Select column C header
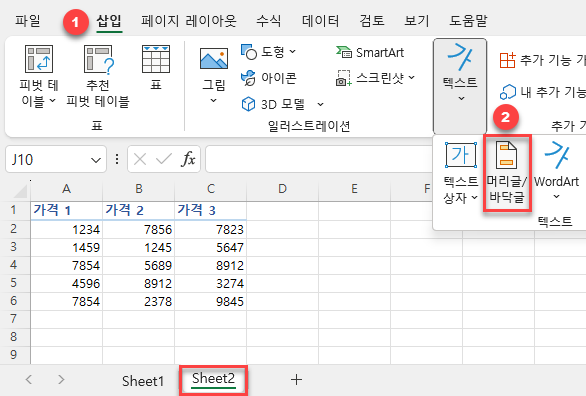 211,189
